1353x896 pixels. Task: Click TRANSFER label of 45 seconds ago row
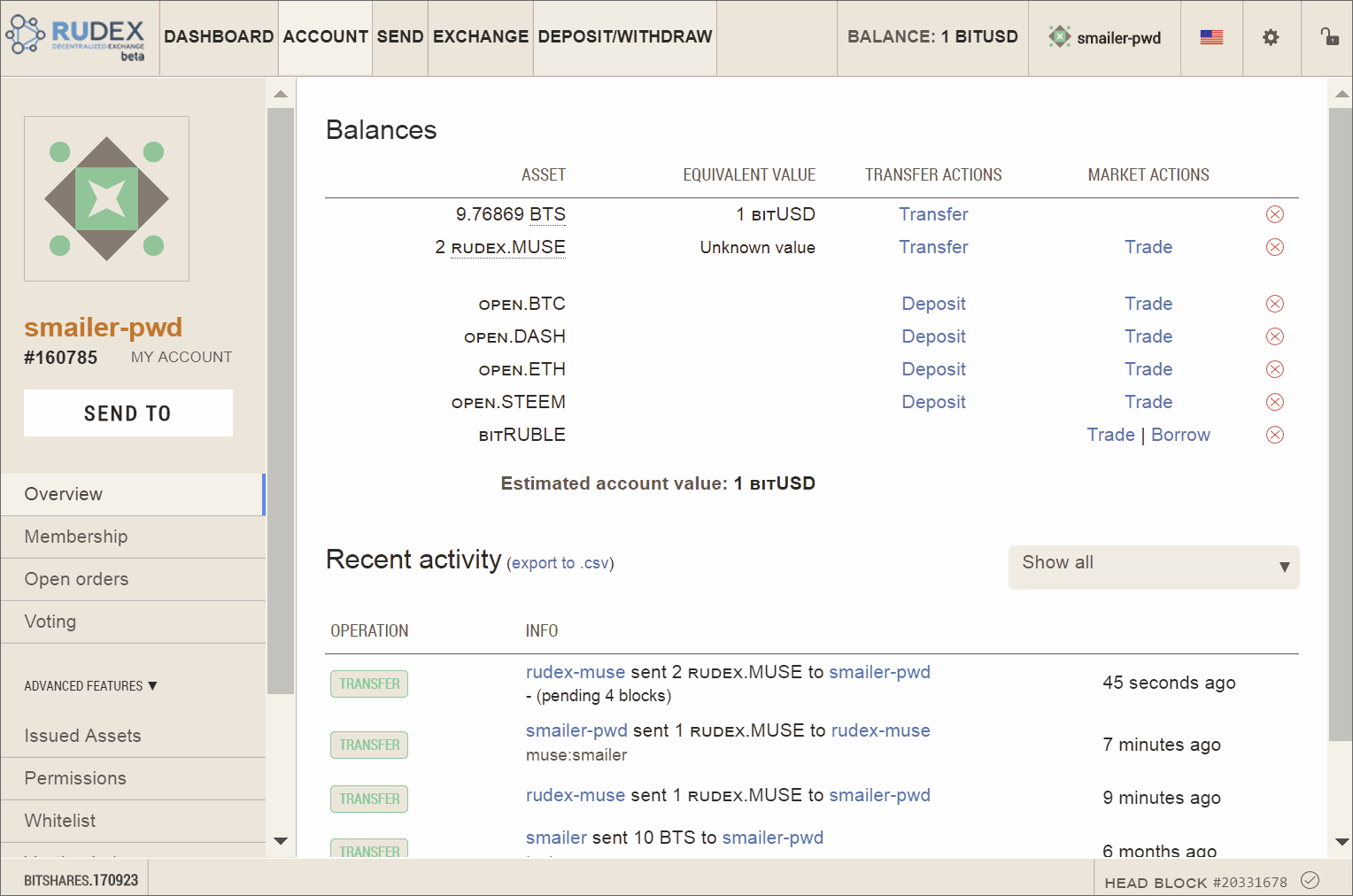(369, 684)
